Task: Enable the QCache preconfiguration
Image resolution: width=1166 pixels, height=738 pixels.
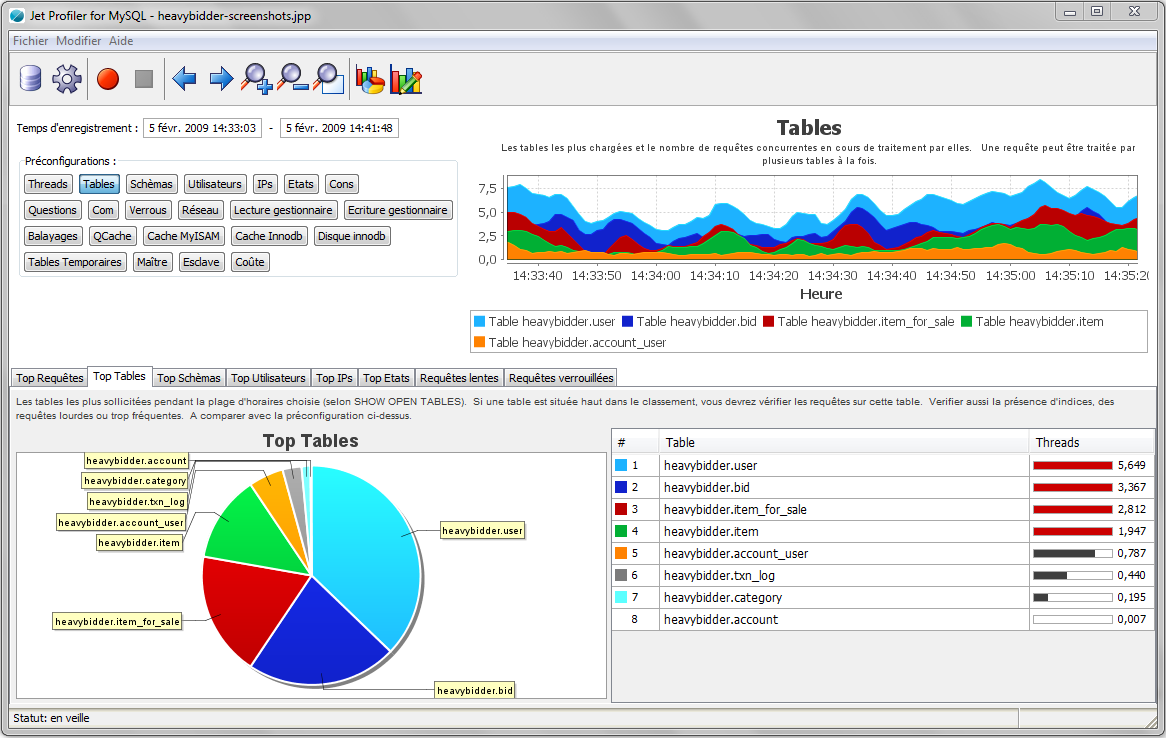Action: pyautogui.click(x=111, y=236)
